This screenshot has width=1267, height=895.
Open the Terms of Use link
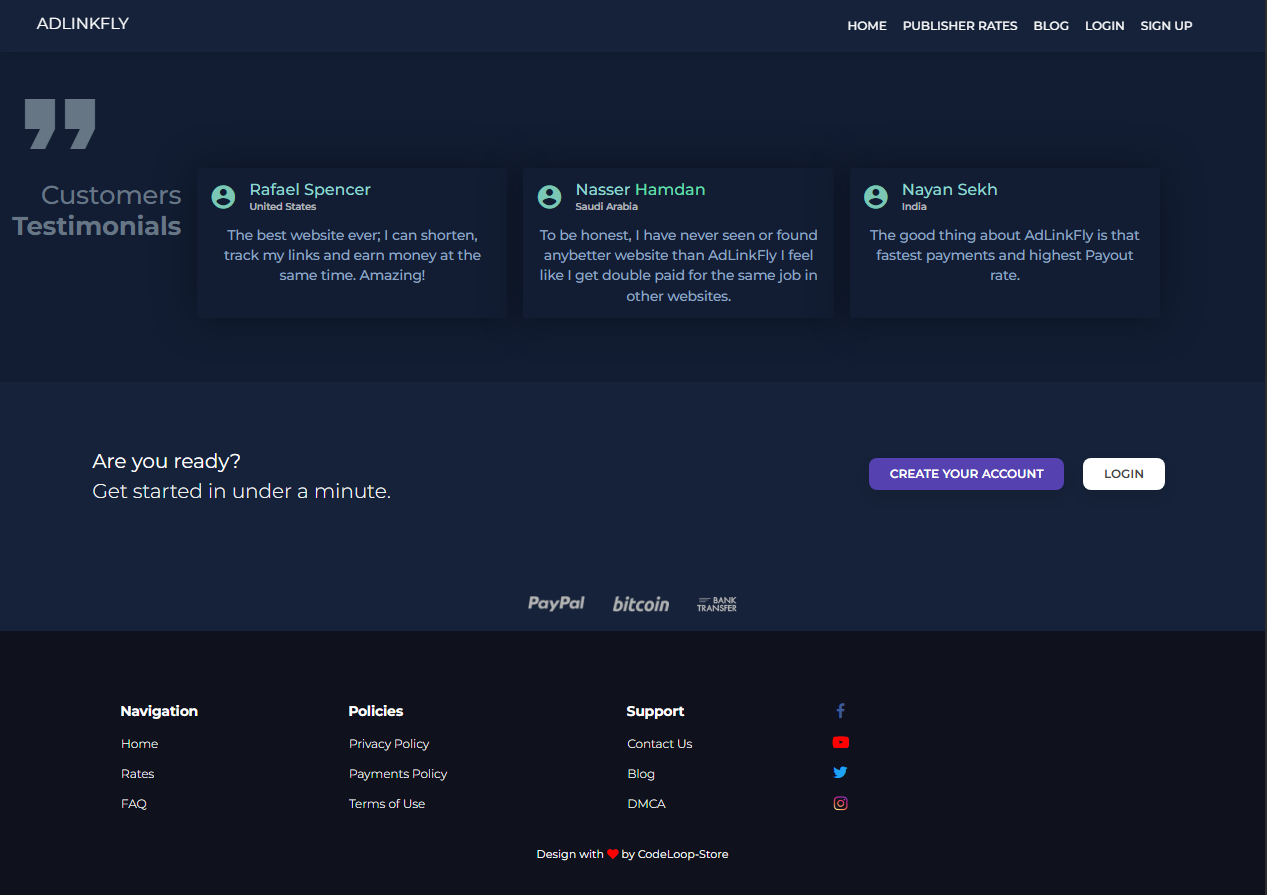387,804
